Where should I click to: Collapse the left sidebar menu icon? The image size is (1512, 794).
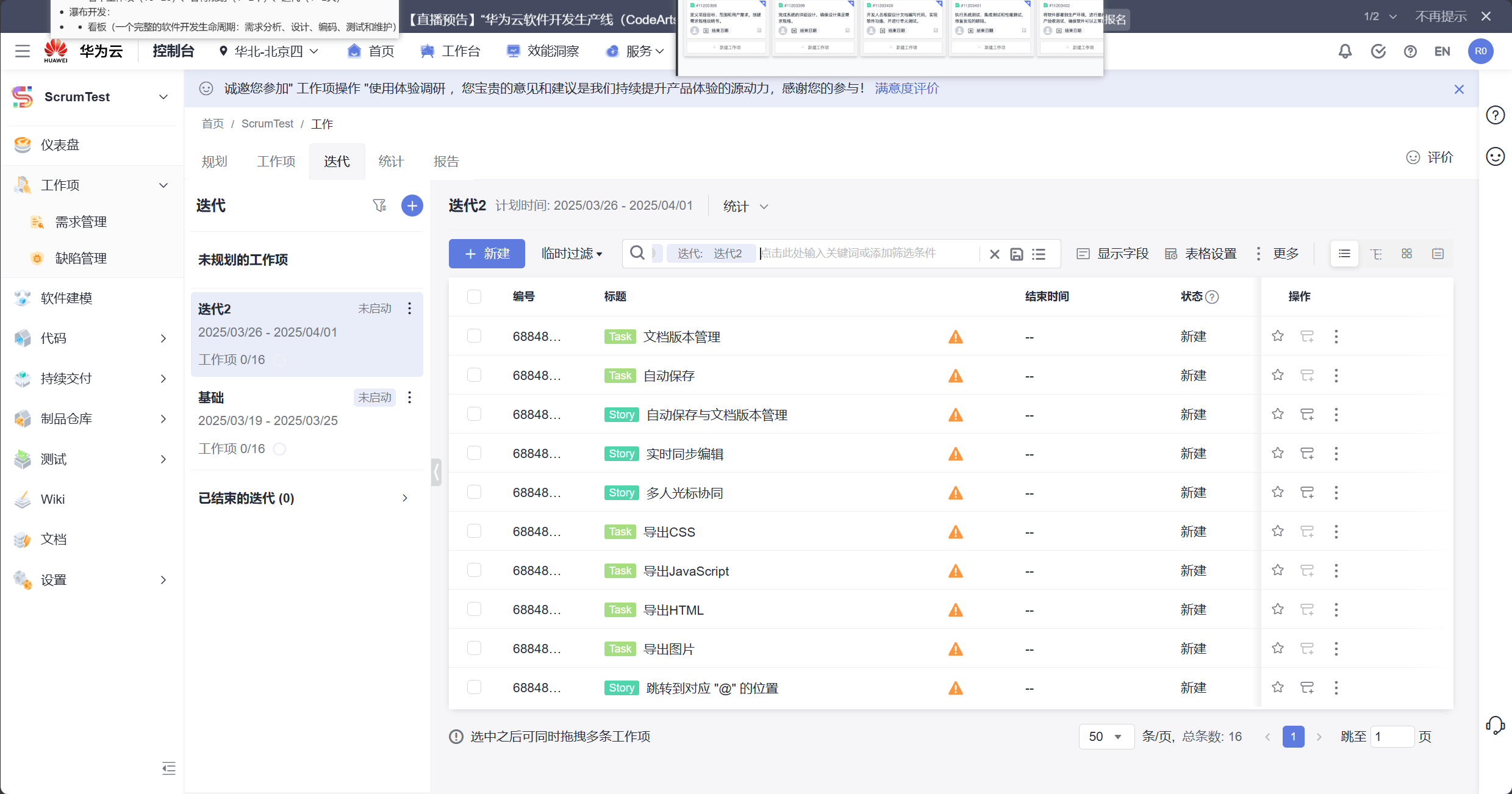coord(169,768)
